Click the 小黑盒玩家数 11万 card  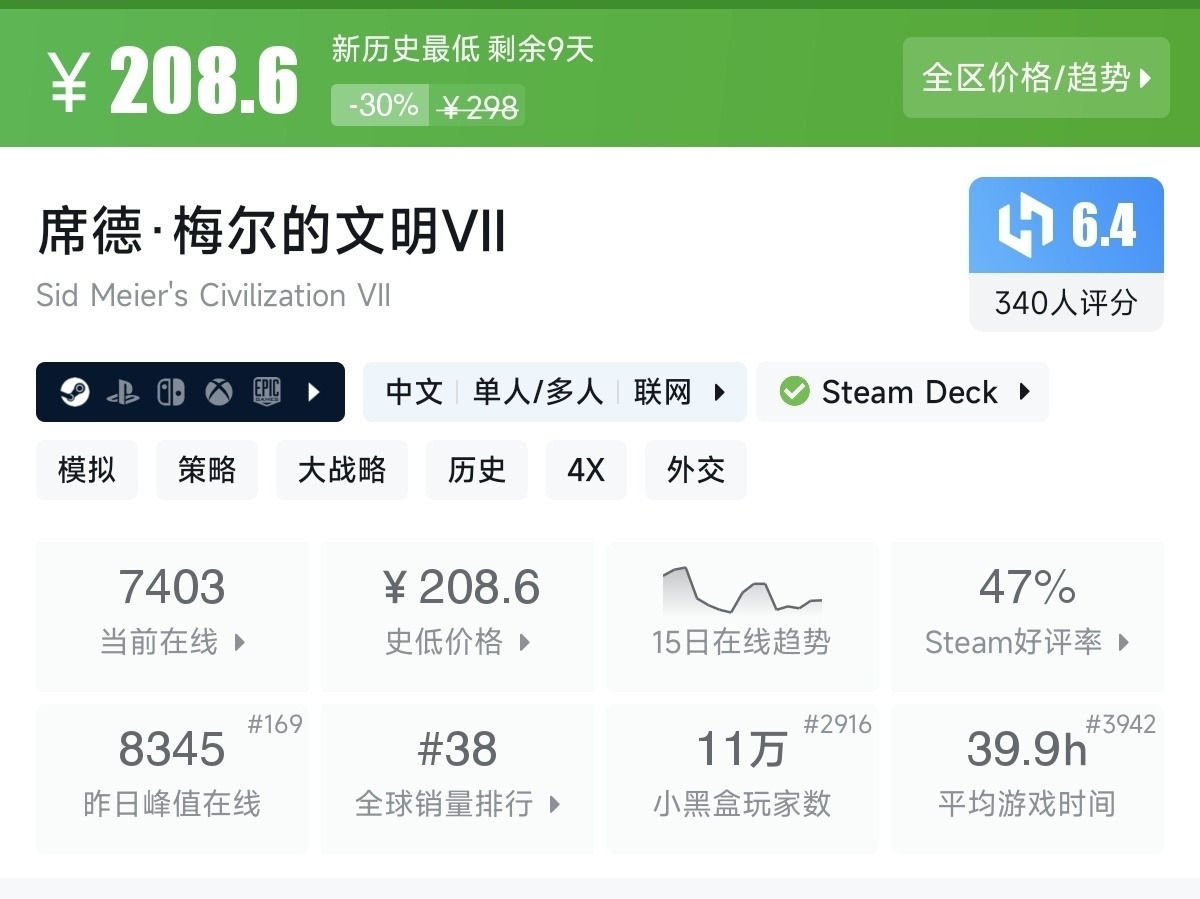[x=742, y=778]
